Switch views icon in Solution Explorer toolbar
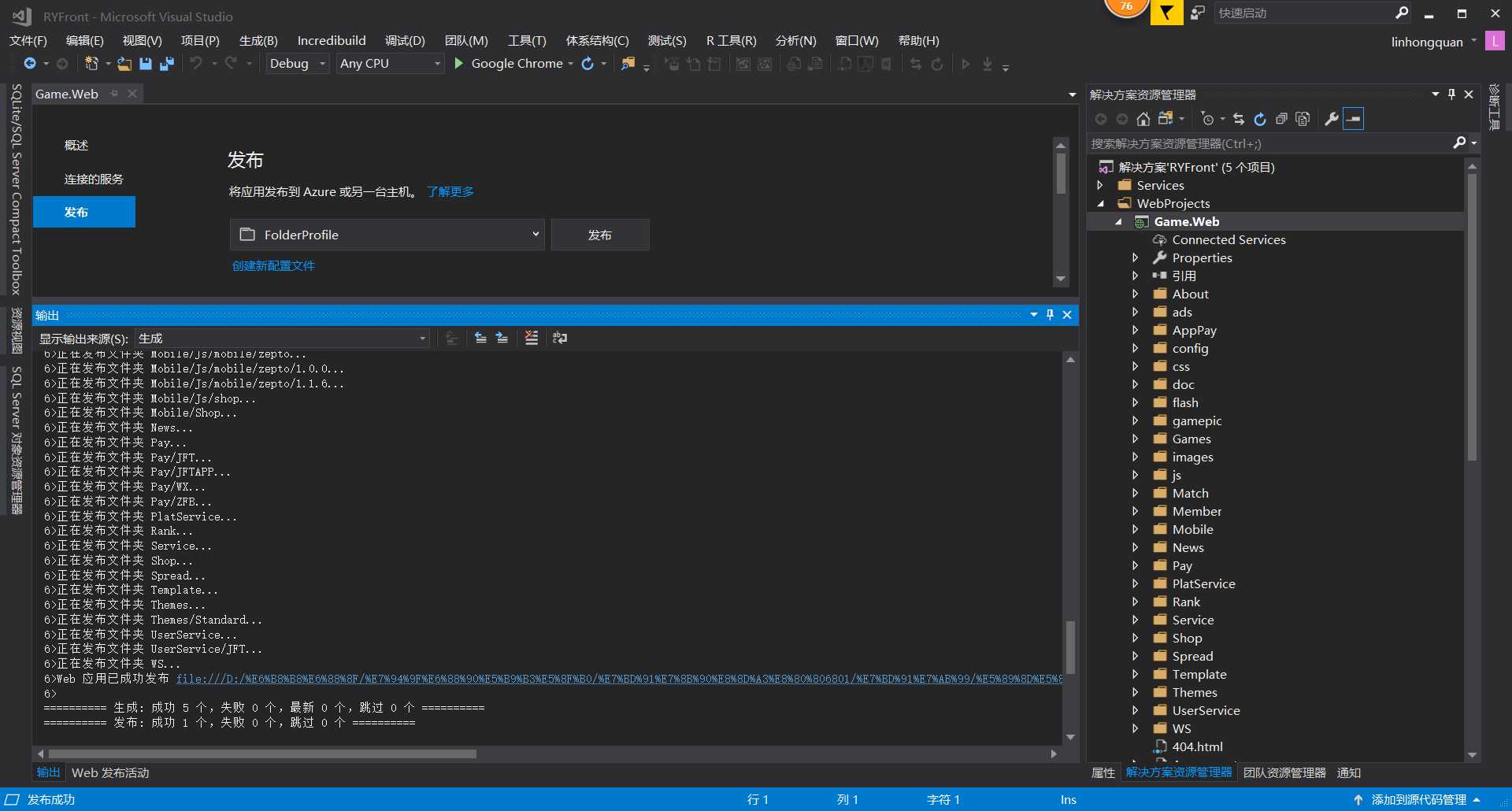 click(1165, 119)
